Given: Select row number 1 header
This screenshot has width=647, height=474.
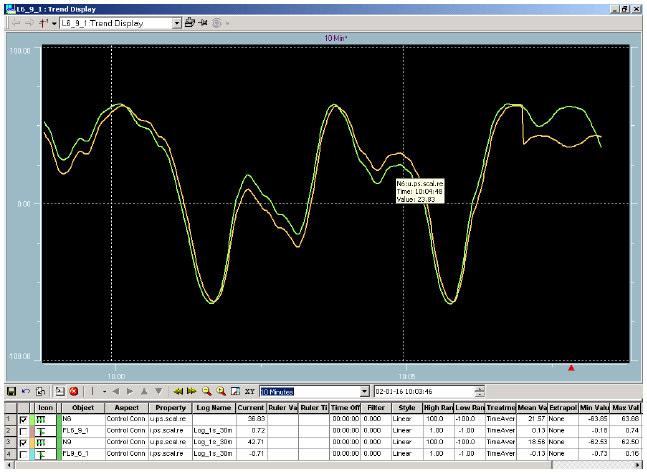Looking at the screenshot, I should coord(10,420).
